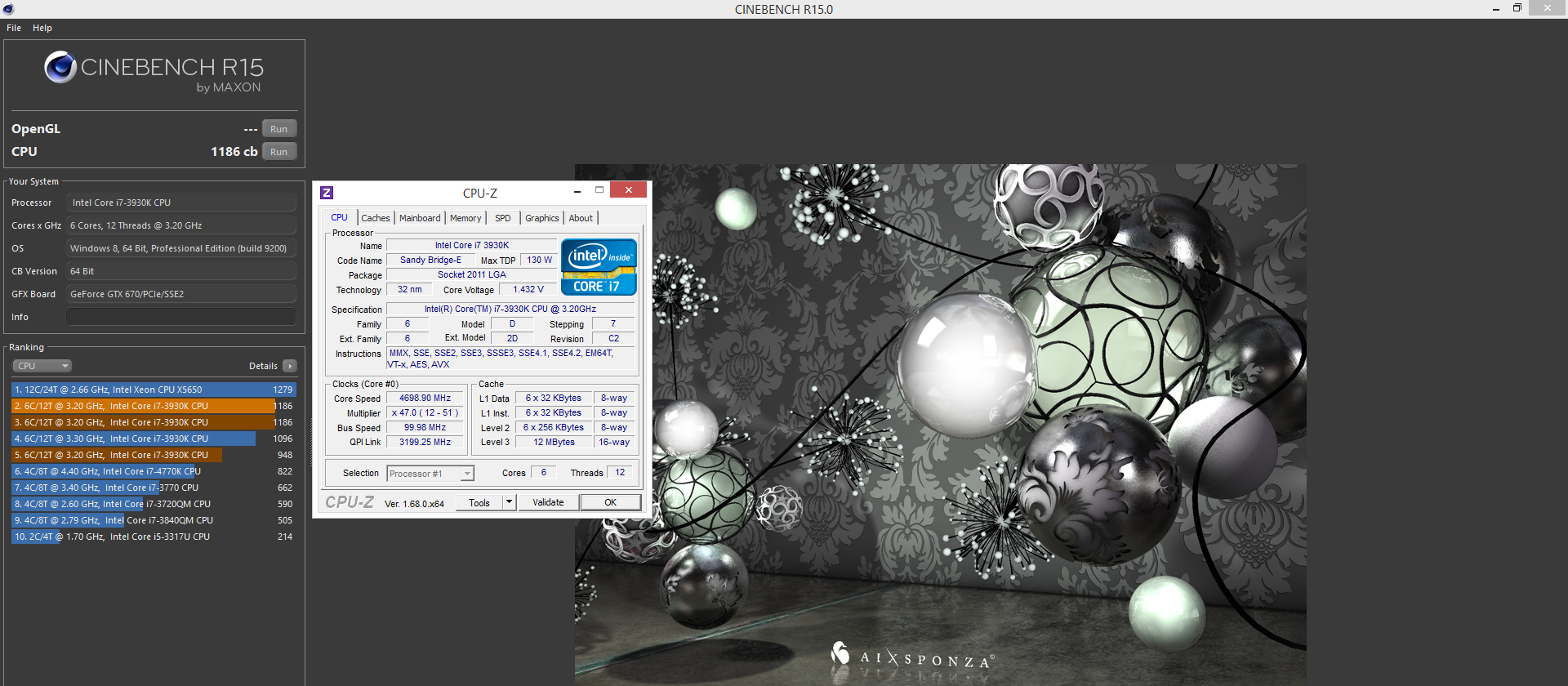Select ranking row 7 Core i7-3770

(x=154, y=488)
